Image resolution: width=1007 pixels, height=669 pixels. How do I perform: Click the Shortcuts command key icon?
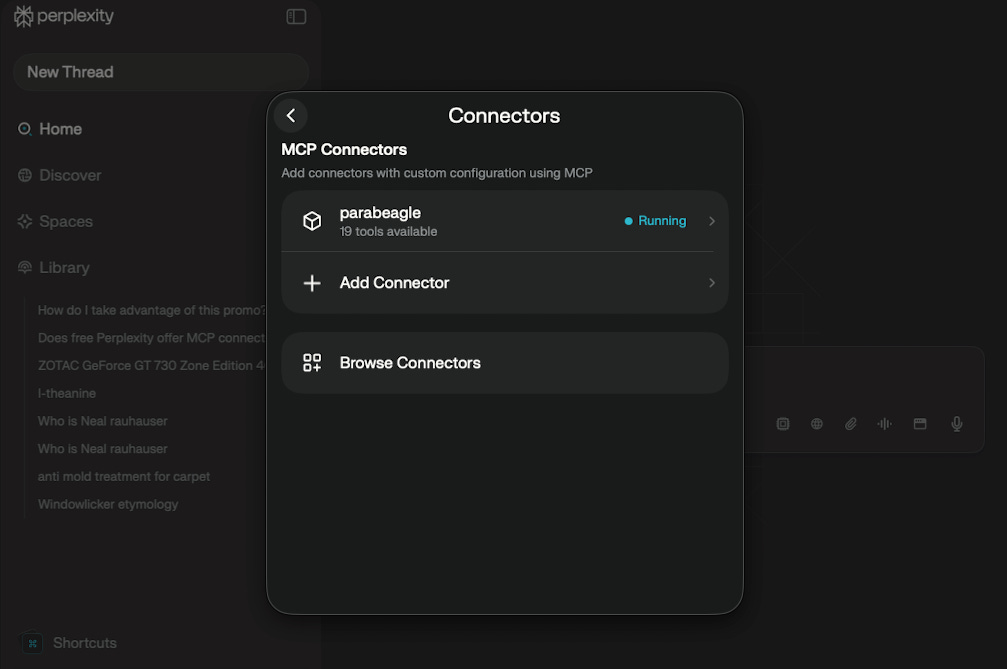point(33,643)
